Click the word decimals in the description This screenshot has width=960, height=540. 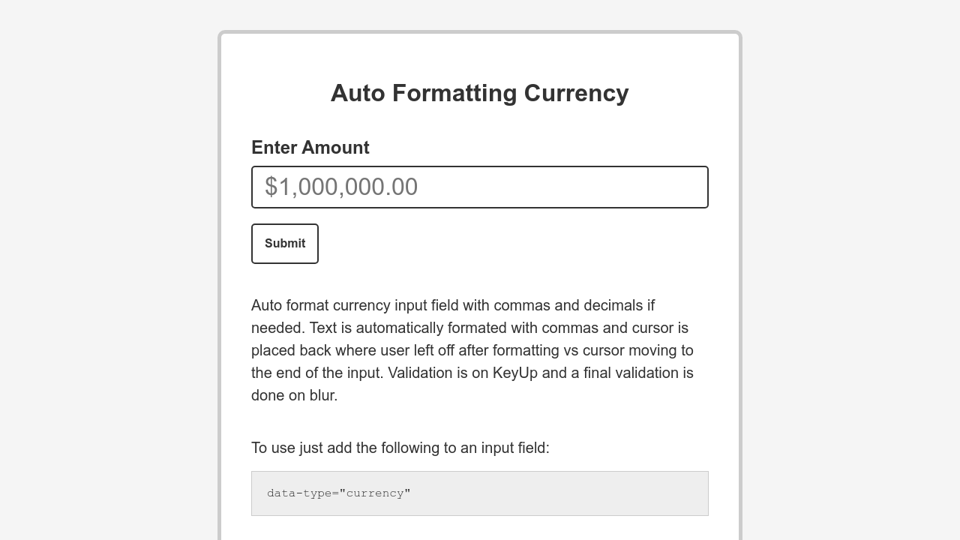click(x=613, y=305)
